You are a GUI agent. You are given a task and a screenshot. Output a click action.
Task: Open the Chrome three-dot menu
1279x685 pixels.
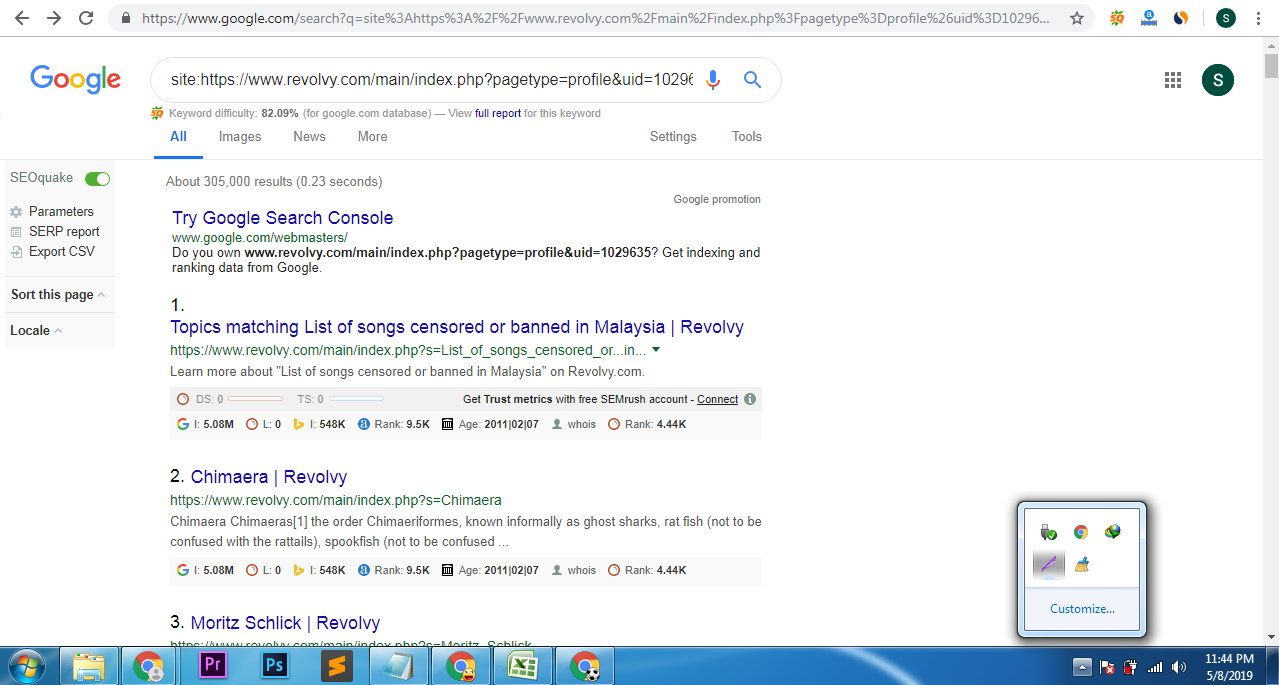pyautogui.click(x=1258, y=18)
